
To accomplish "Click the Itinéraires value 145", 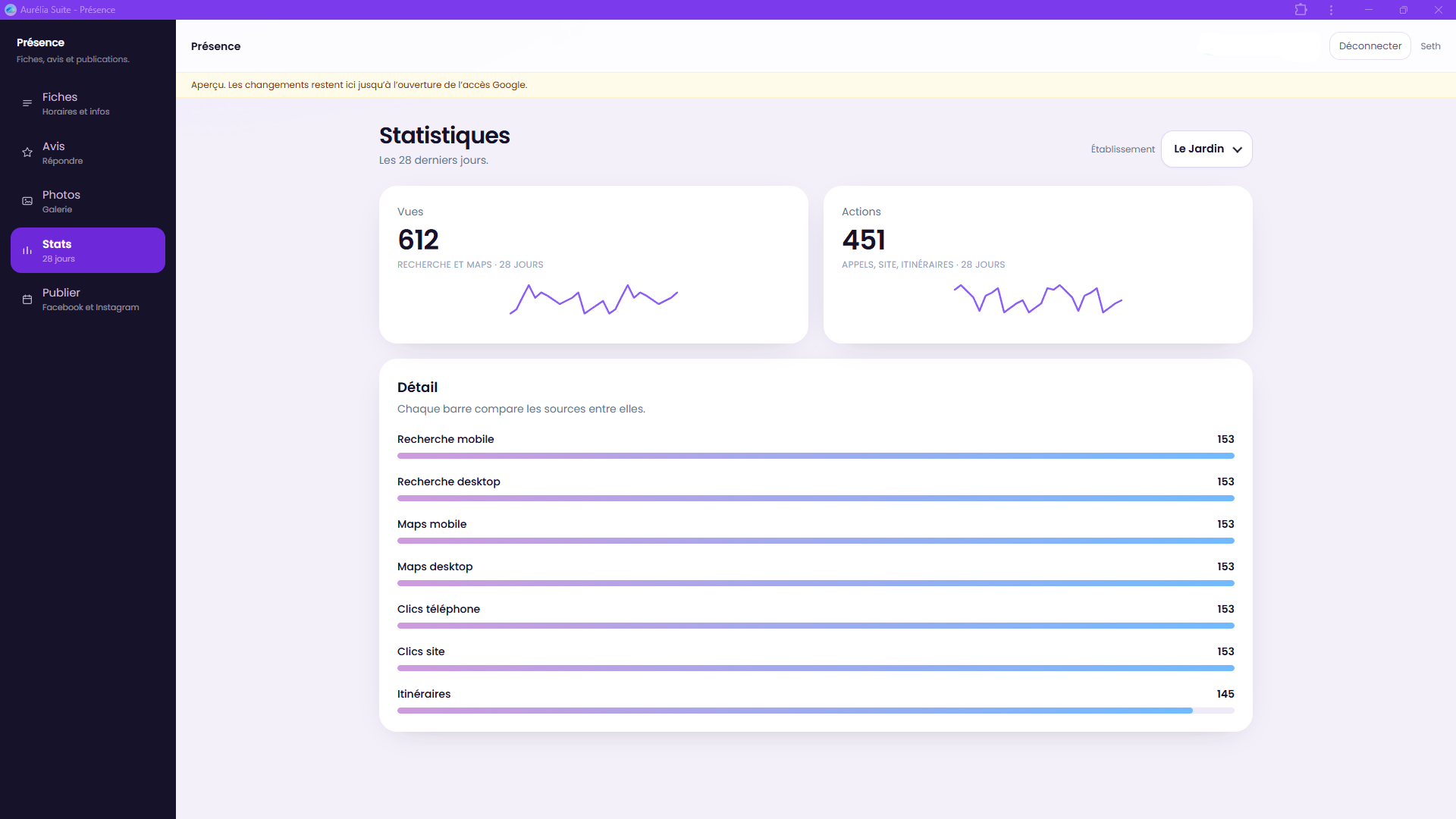I will 1225,694.
